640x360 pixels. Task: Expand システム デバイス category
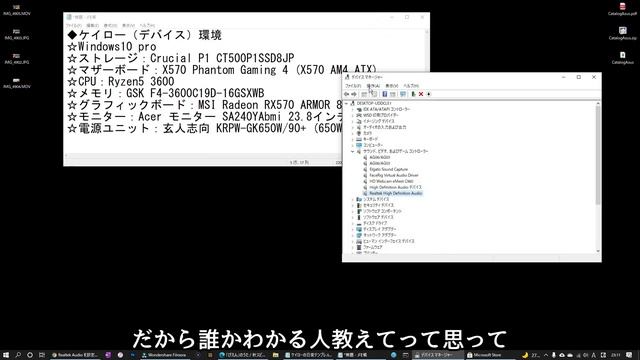[x=353, y=199]
